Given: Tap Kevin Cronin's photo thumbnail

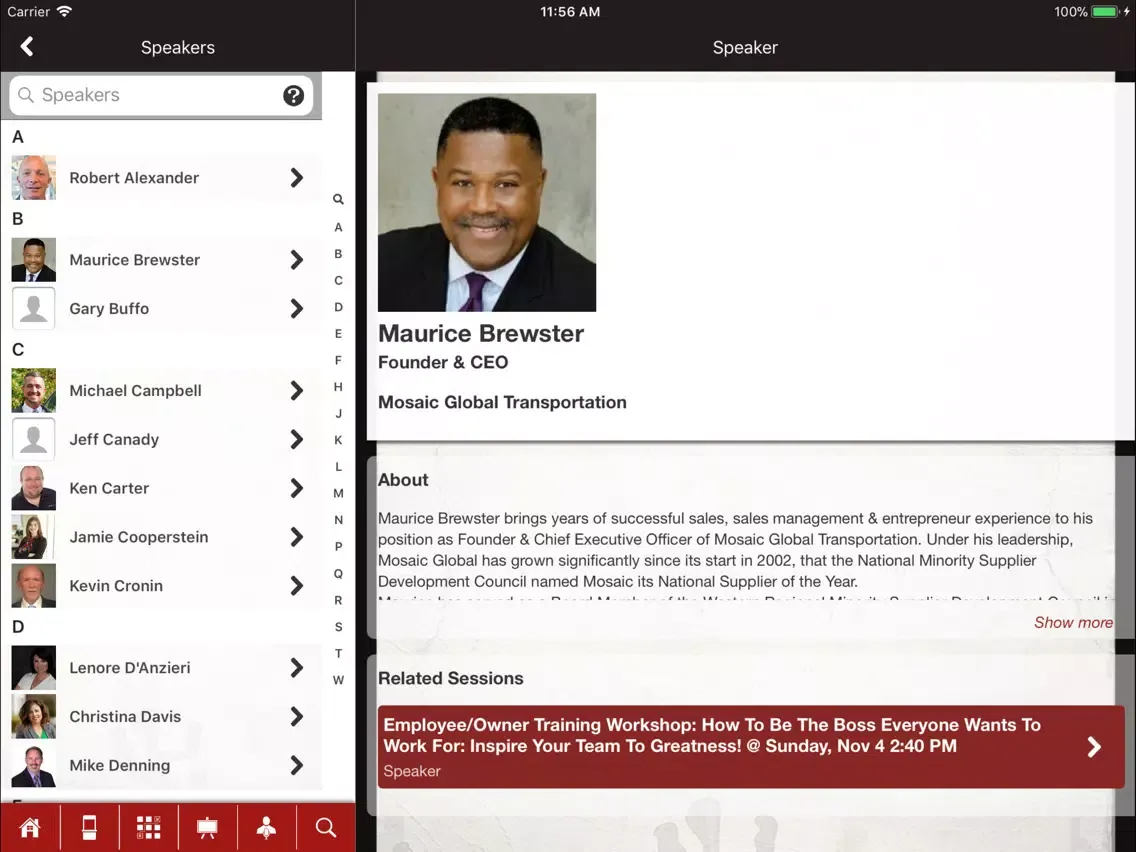Looking at the screenshot, I should 33,585.
